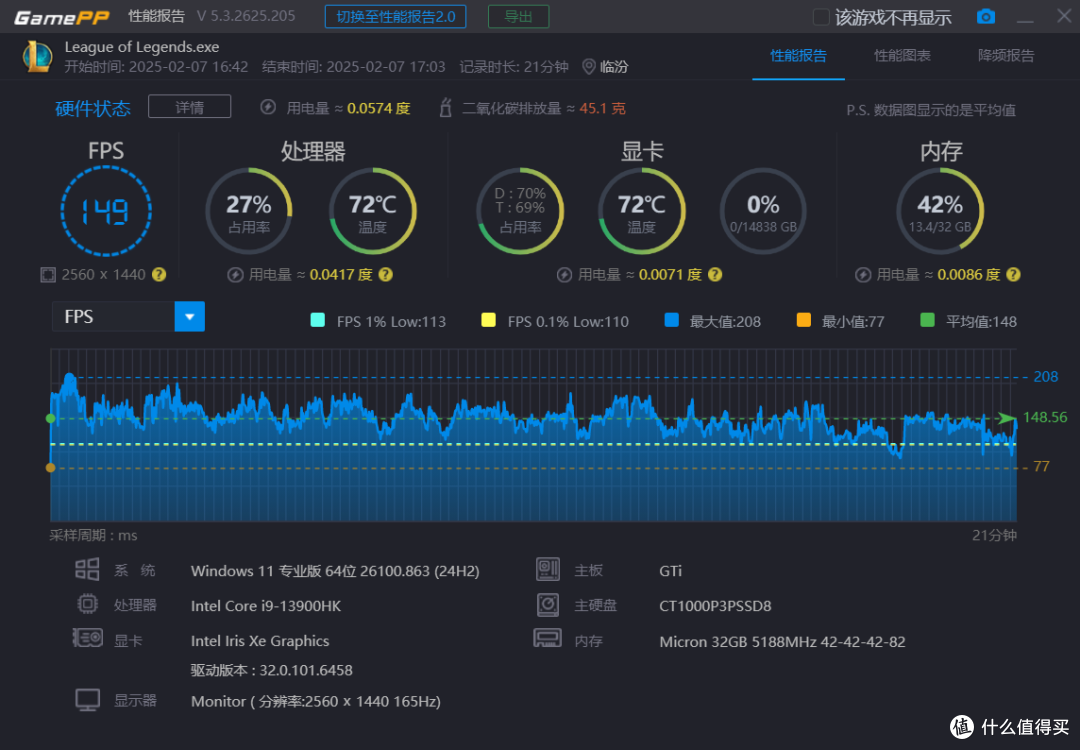1080x750 pixels.
Task: Open the 详情 hardware details button
Action: pyautogui.click(x=189, y=107)
